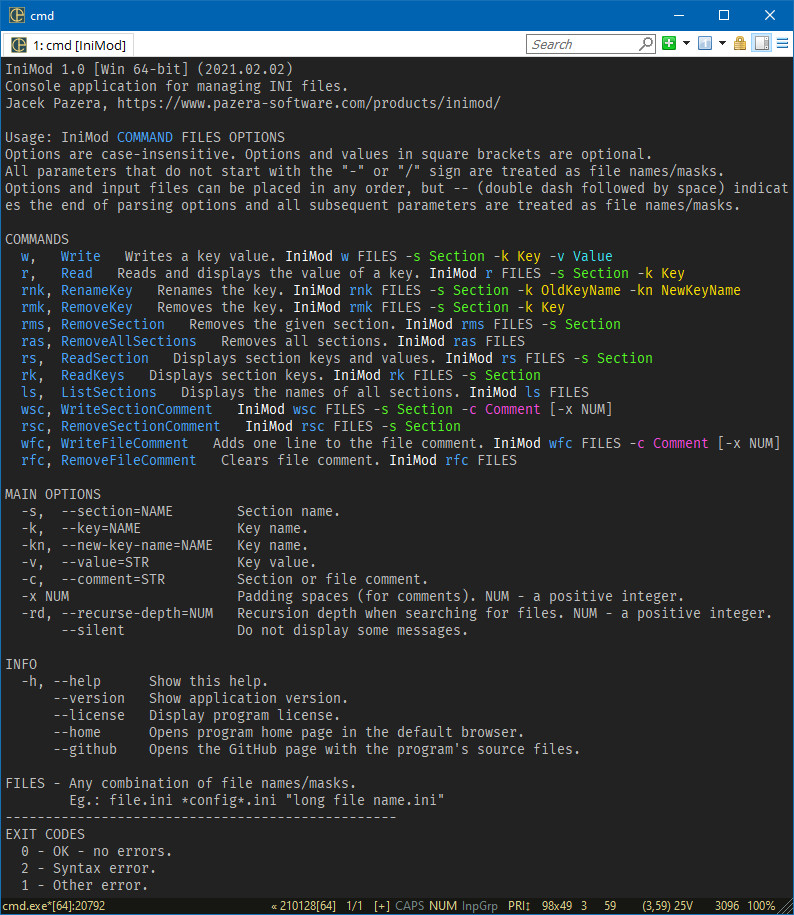Screen dimensions: 794x915
Task: Open the new console dropdown arrow
Action: [x=686, y=44]
